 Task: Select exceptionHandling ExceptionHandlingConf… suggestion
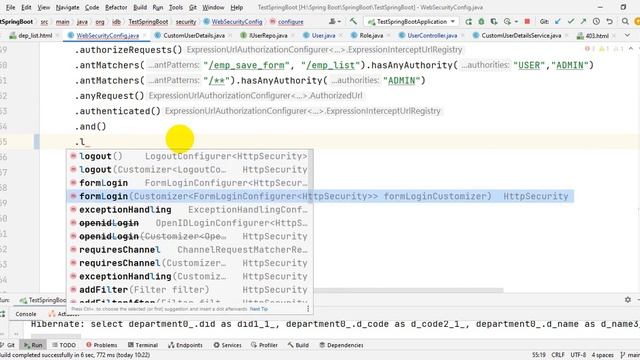tap(189, 210)
